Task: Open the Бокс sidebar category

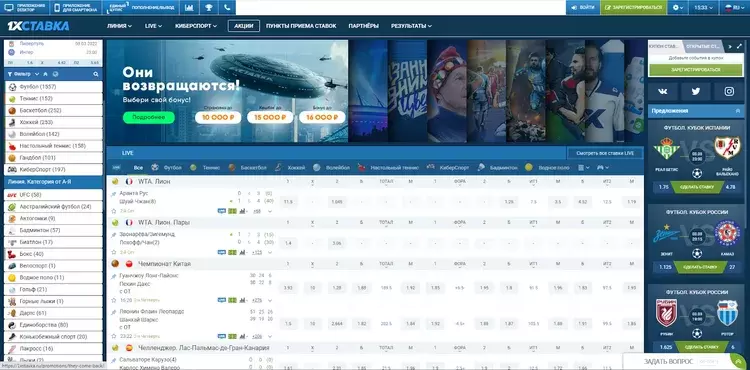Action: pyautogui.click(x=54, y=254)
